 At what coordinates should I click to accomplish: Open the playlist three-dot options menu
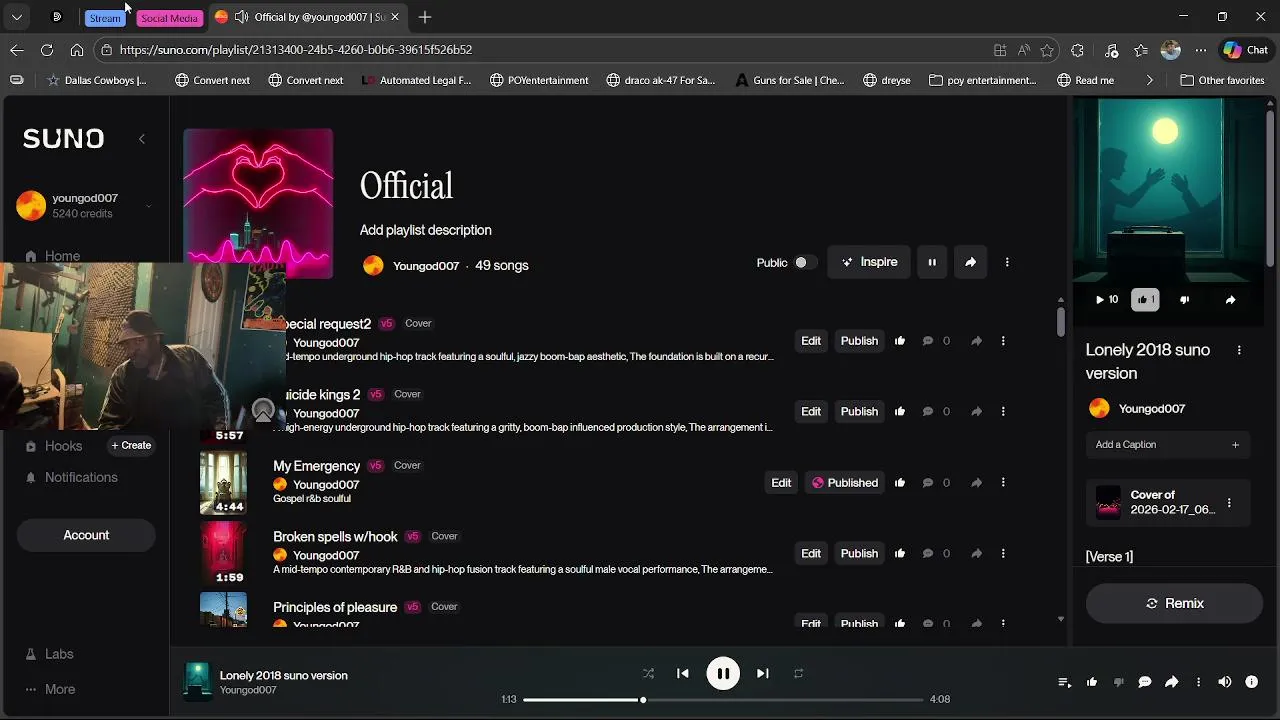(1007, 262)
